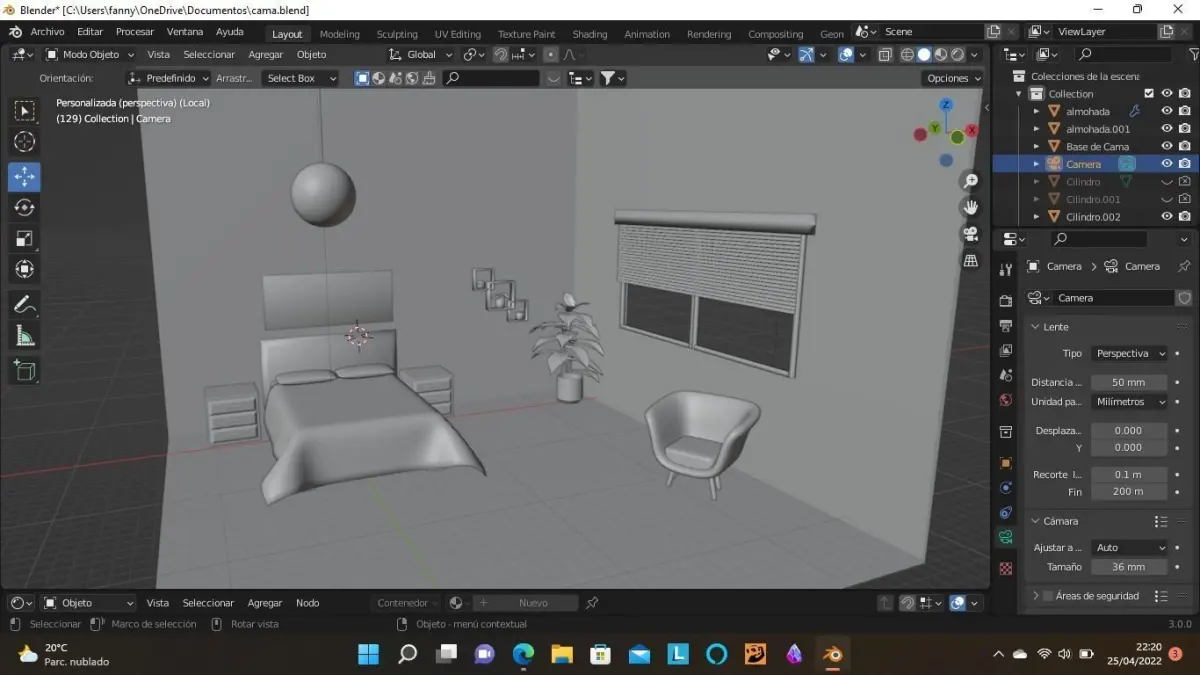Open the Tipo Perspectiva lens dropdown
The image size is (1200, 675).
pos(1129,354)
